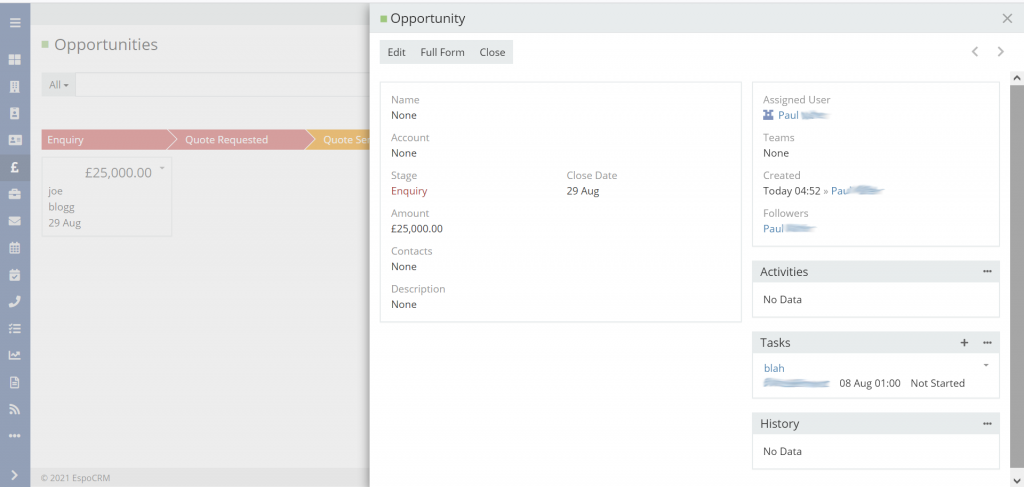Open the History panel ellipsis menu
This screenshot has width=1024, height=487.
coord(987,423)
